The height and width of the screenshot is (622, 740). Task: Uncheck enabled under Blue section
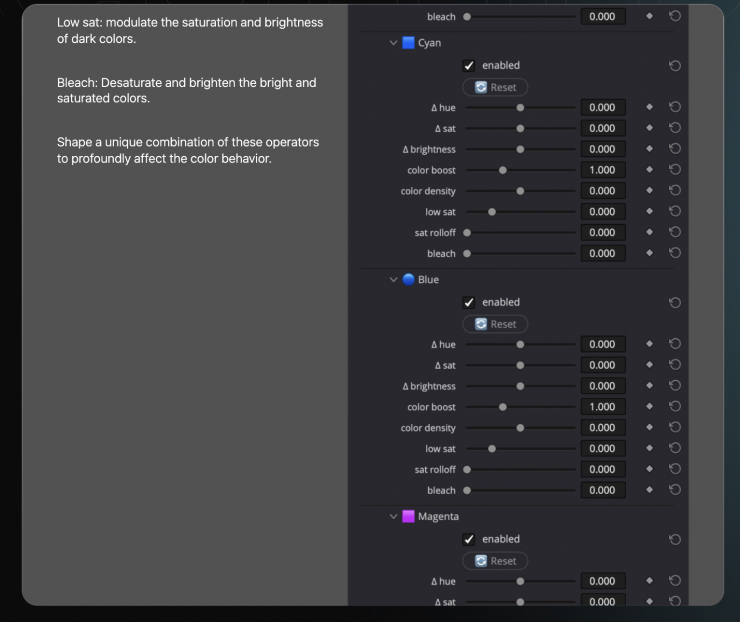469,302
